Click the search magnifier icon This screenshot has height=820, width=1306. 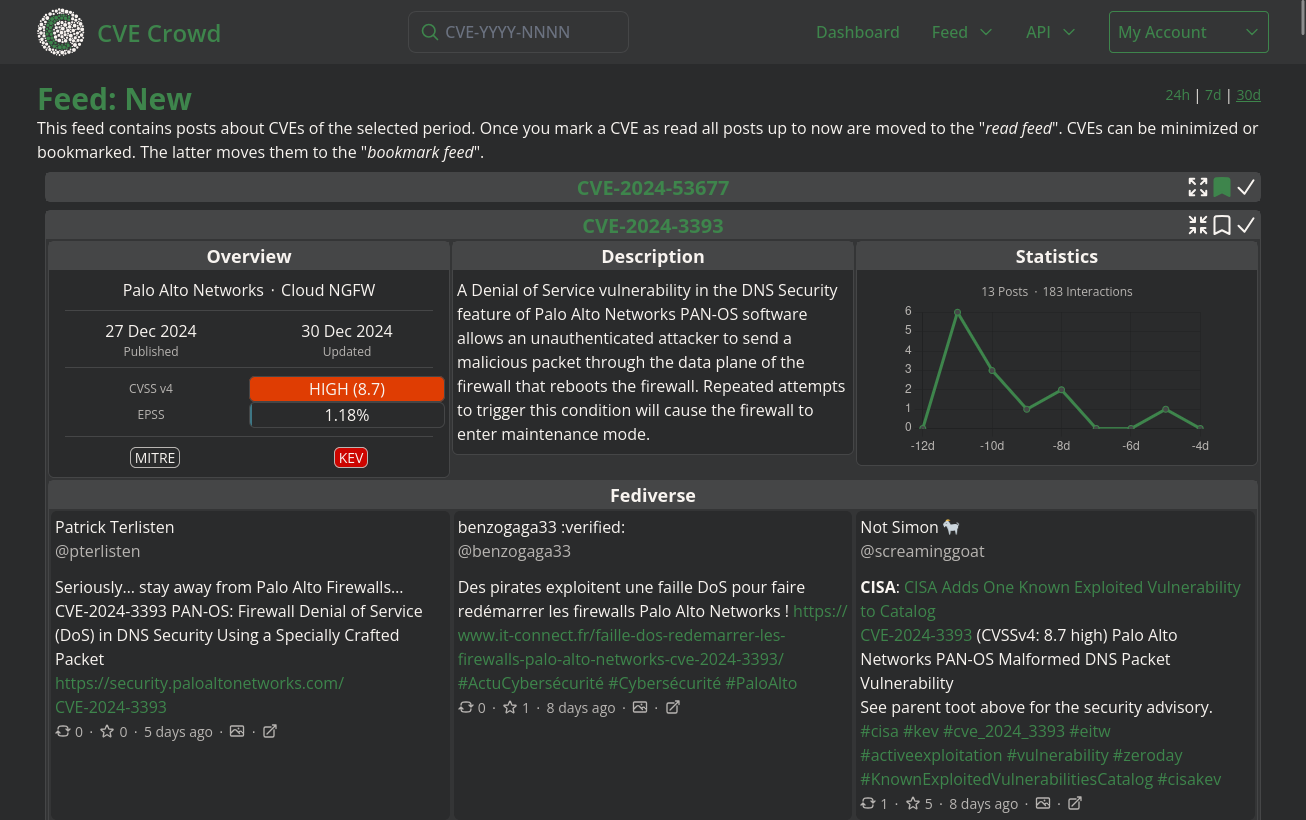coord(430,32)
